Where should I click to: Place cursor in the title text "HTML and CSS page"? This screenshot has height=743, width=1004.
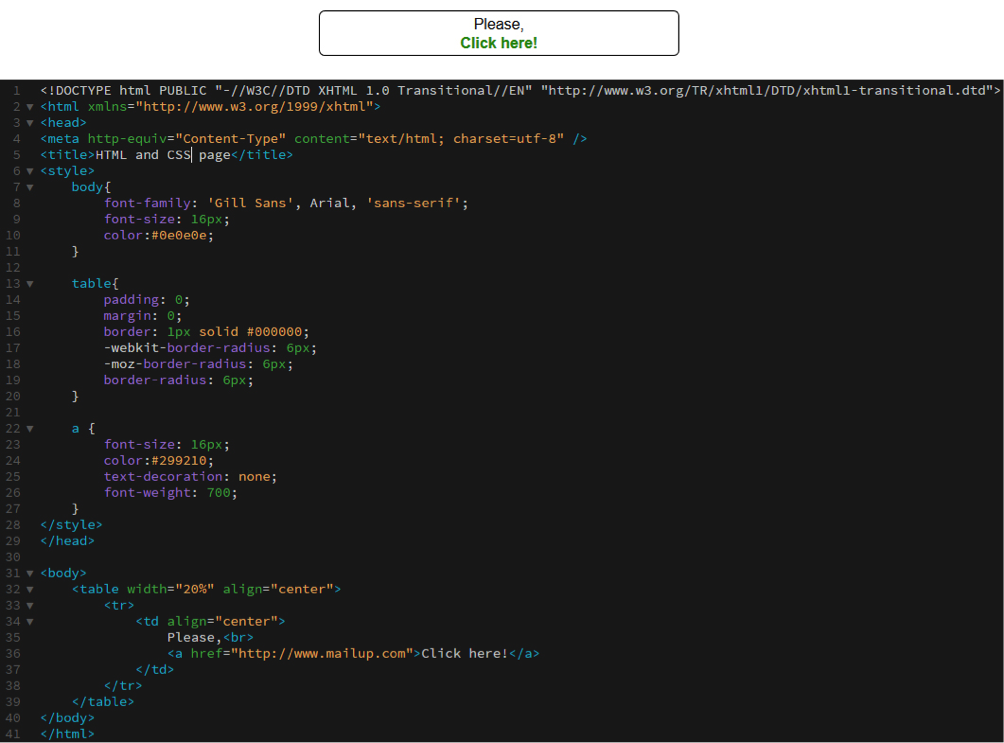(x=162, y=155)
